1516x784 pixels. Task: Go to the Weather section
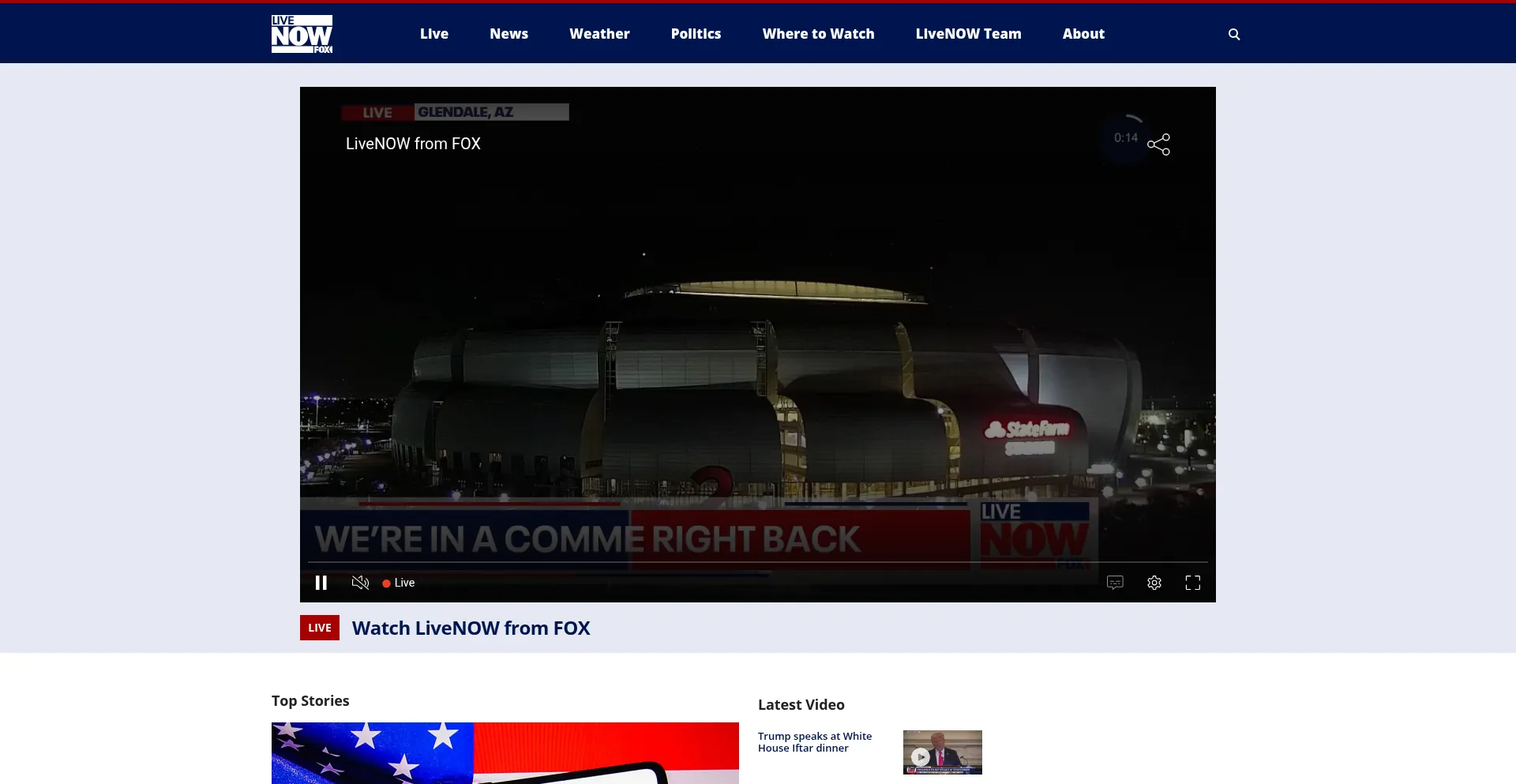click(x=599, y=34)
